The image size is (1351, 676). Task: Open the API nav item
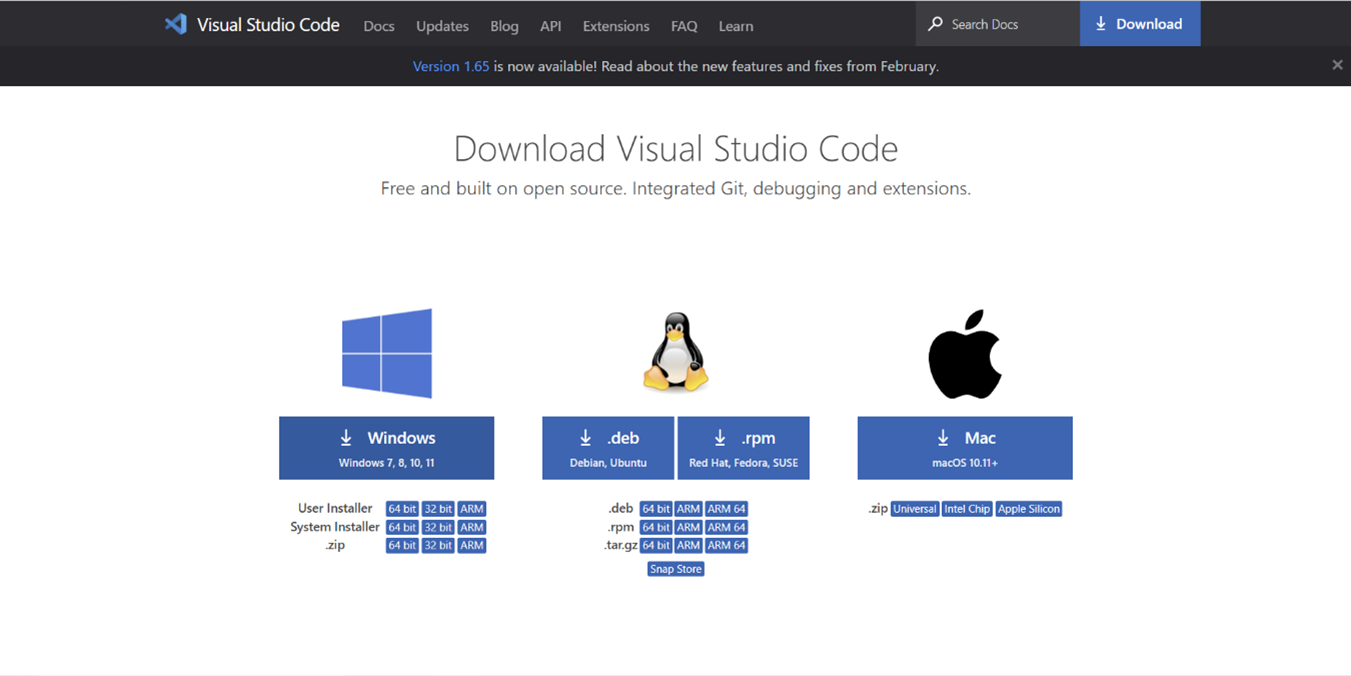pyautogui.click(x=551, y=26)
